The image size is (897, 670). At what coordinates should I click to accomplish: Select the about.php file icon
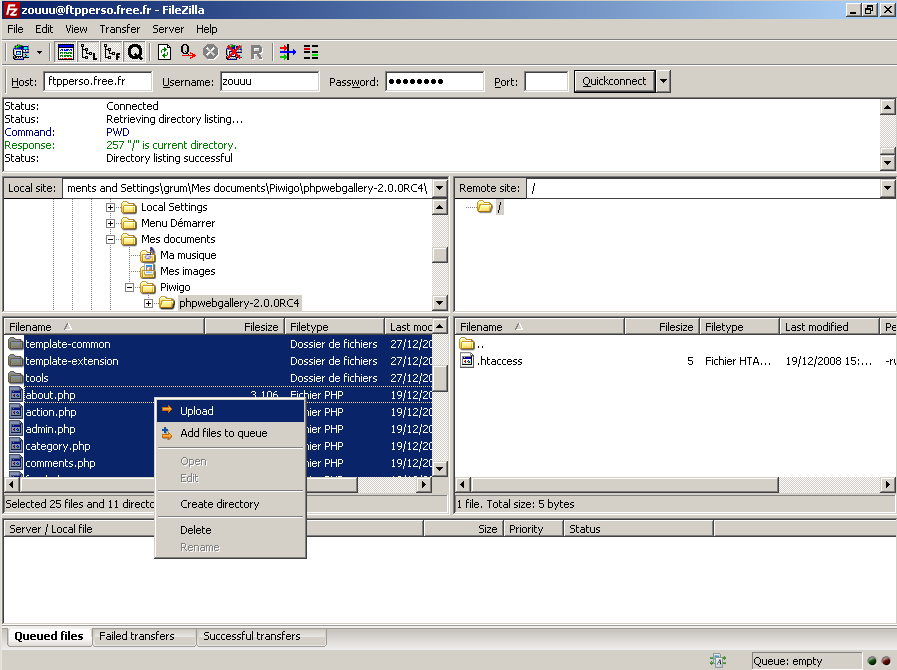coord(16,395)
